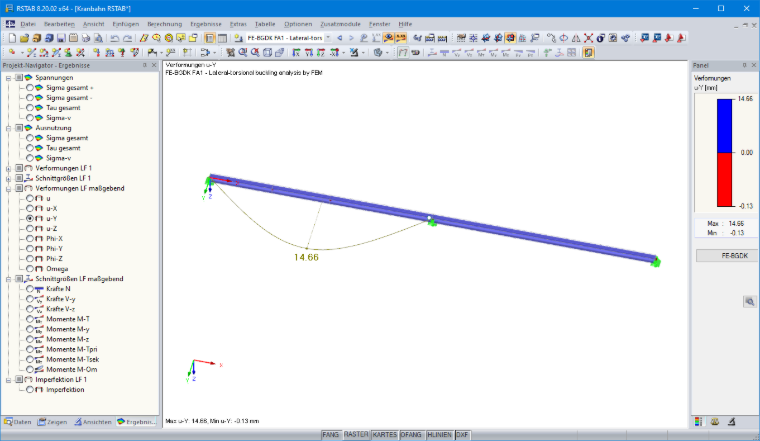The height and width of the screenshot is (441, 760).
Task: Select Momente M-y radio button
Action: coord(30,329)
